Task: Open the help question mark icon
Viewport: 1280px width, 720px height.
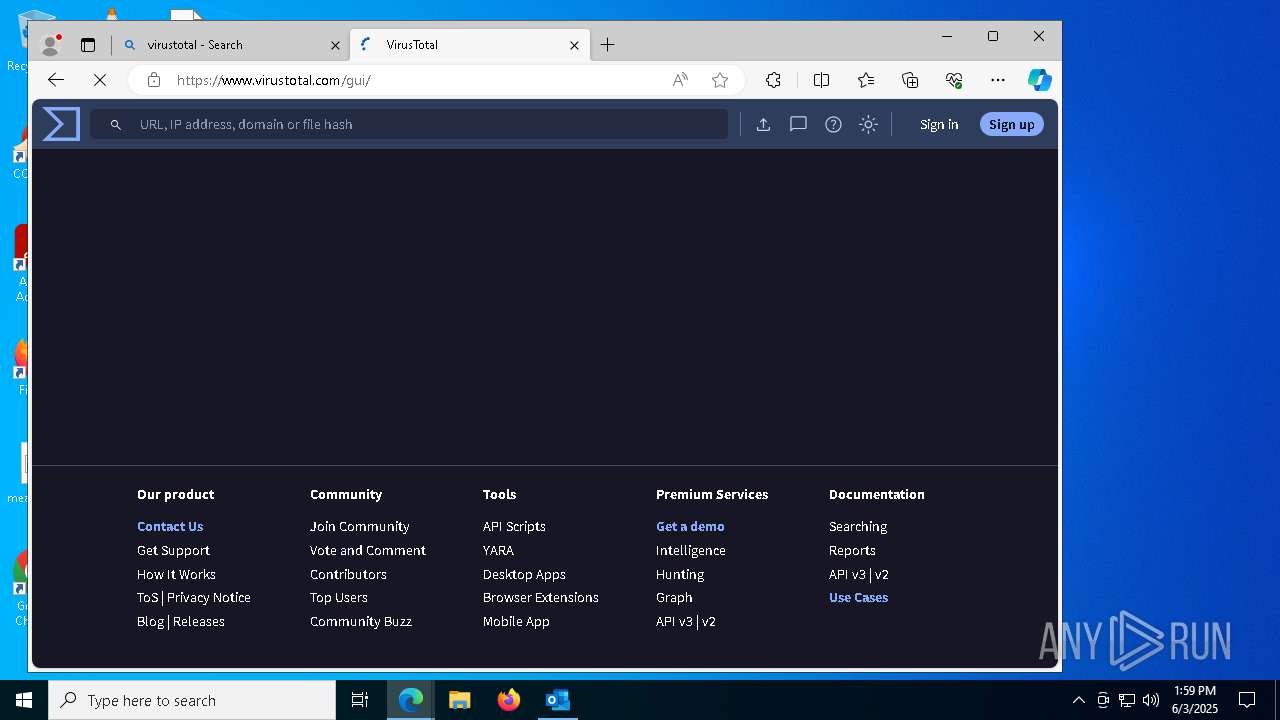Action: tap(833, 125)
